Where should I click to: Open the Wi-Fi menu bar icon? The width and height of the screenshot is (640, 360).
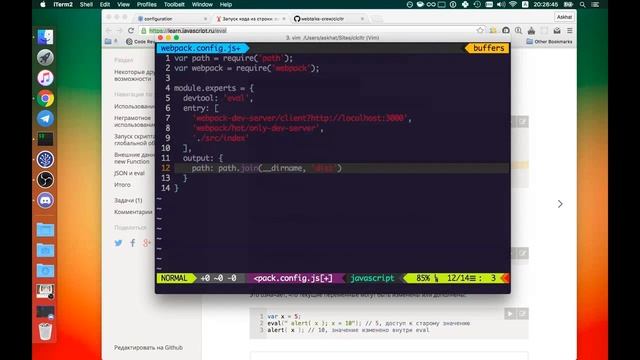click(513, 4)
